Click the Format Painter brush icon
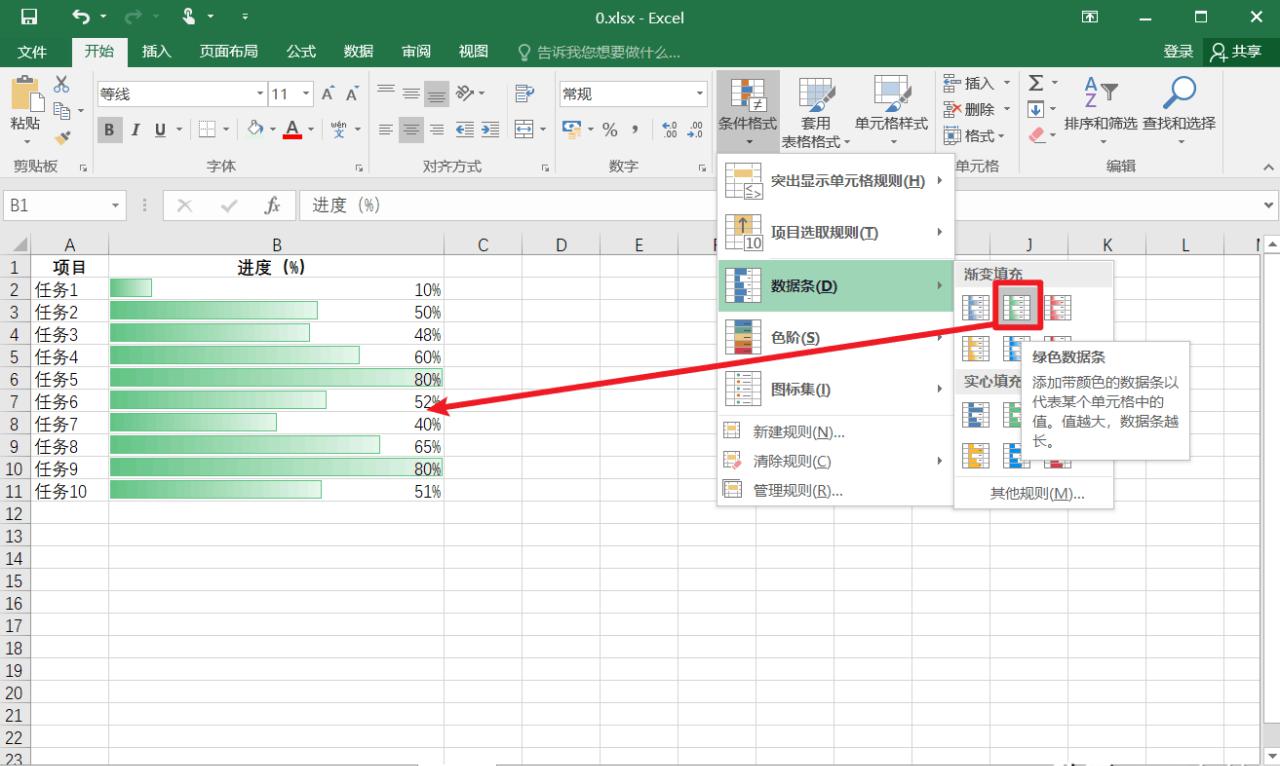 click(62, 138)
